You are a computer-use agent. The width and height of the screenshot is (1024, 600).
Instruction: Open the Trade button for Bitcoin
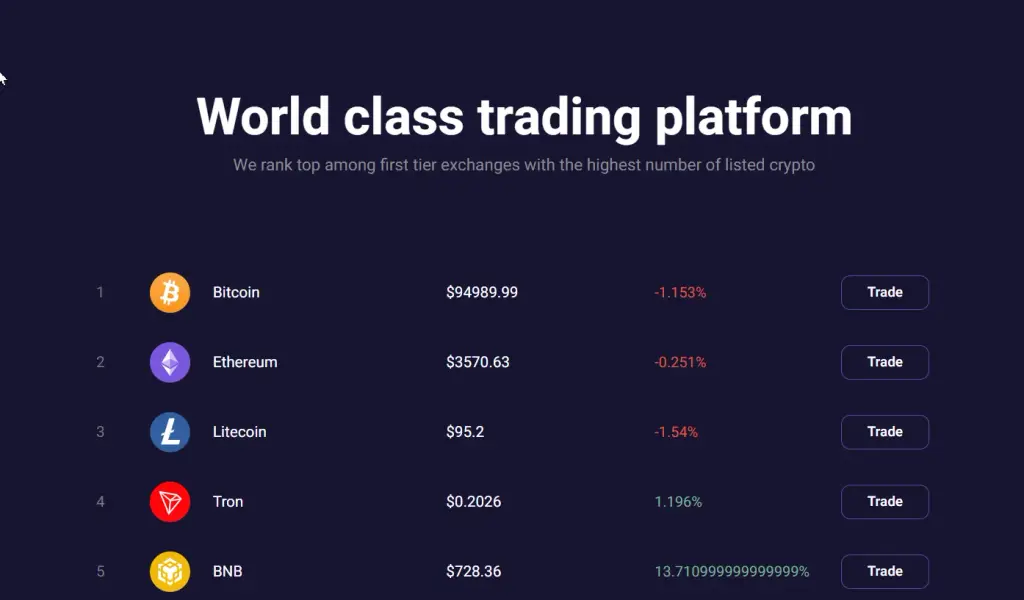pyautogui.click(x=885, y=292)
